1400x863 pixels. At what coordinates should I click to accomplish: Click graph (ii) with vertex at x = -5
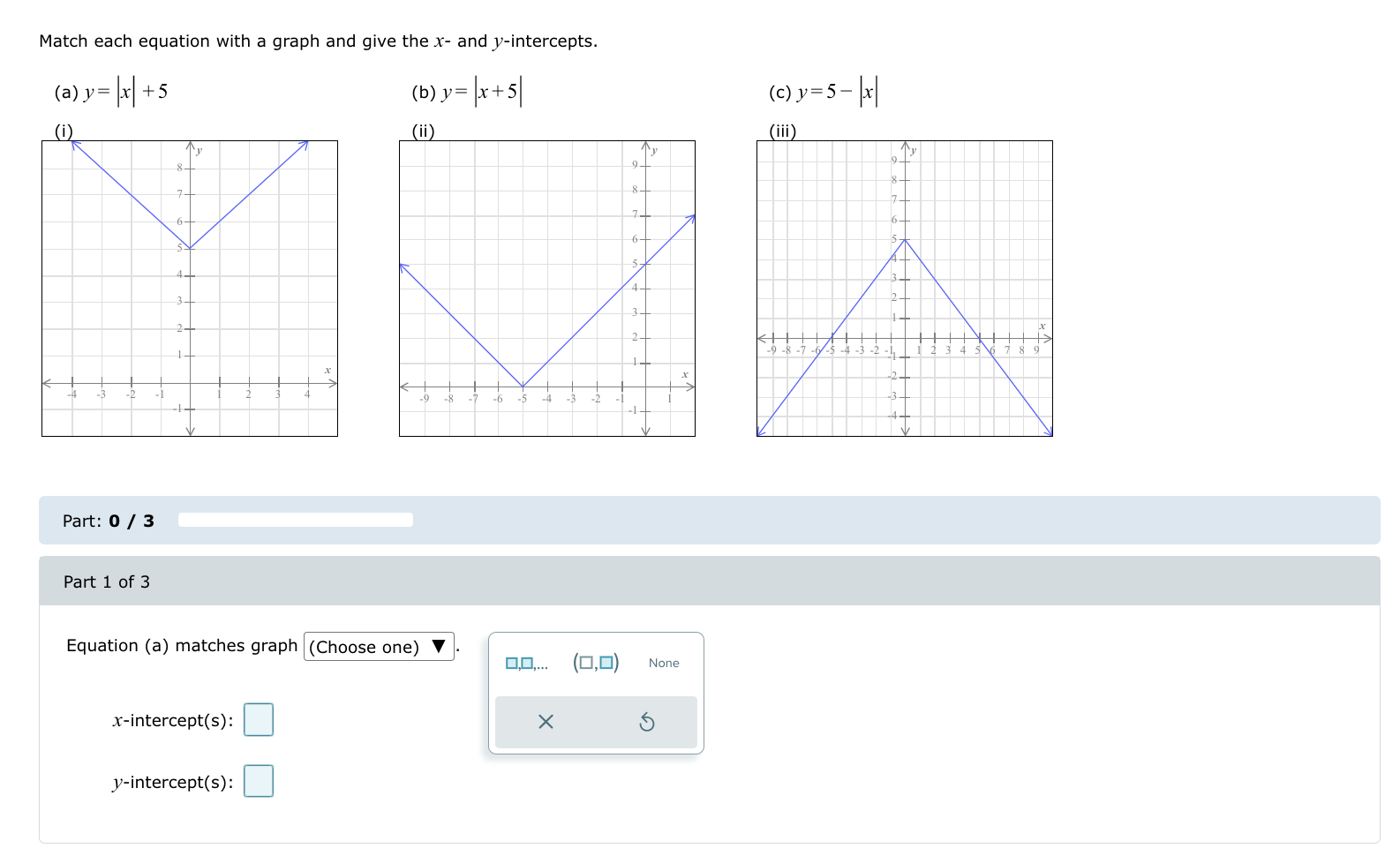pos(547,287)
